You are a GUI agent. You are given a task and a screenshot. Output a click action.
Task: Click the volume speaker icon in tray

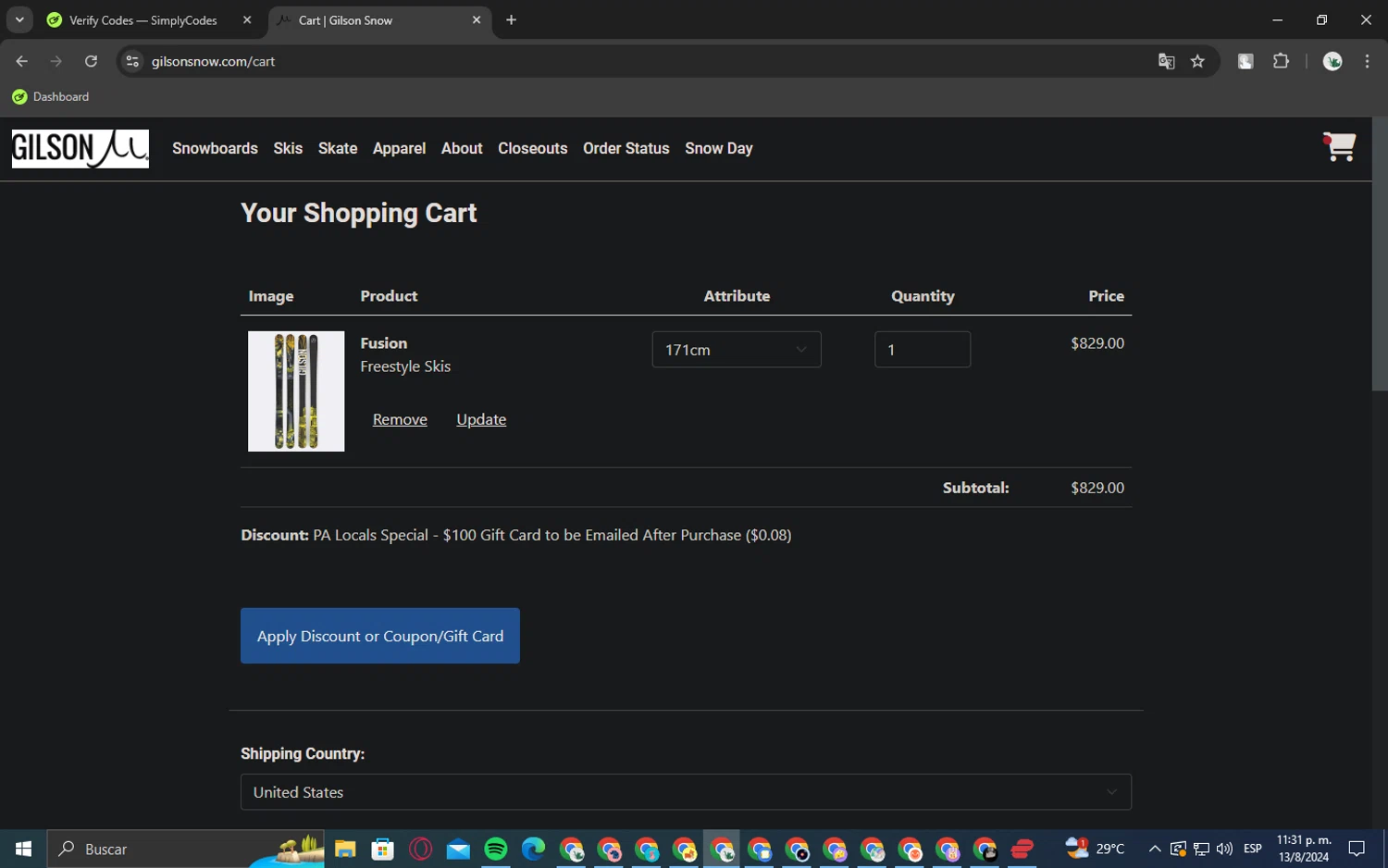1224,849
